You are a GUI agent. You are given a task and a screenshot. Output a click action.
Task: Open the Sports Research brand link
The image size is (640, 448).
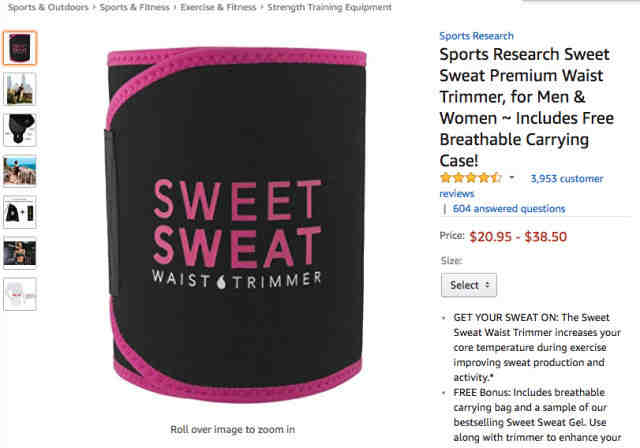(x=476, y=36)
